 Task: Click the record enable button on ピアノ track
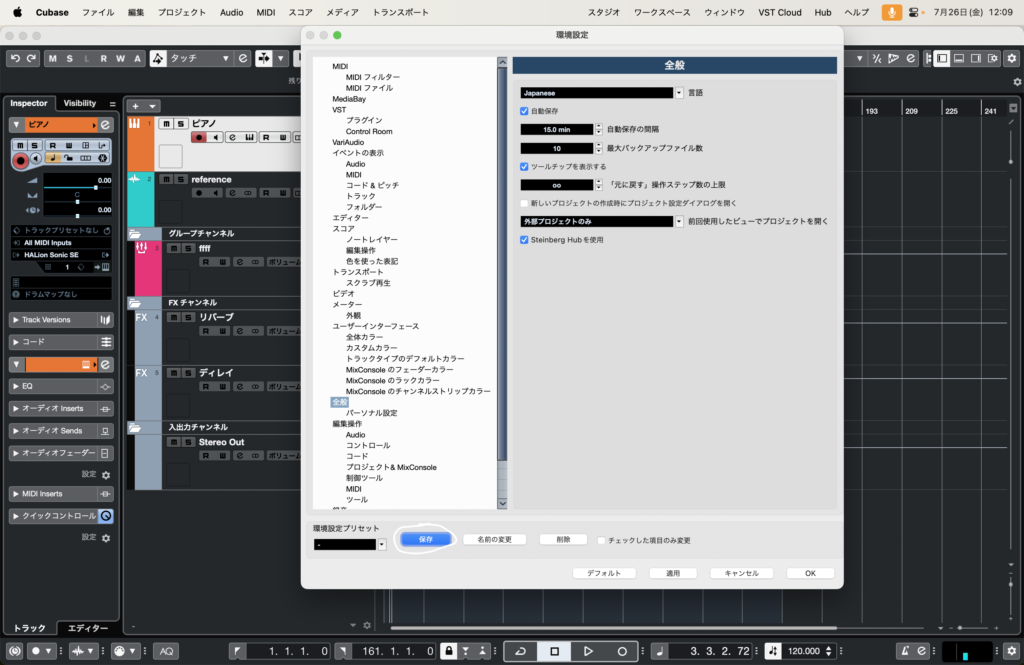tap(200, 137)
